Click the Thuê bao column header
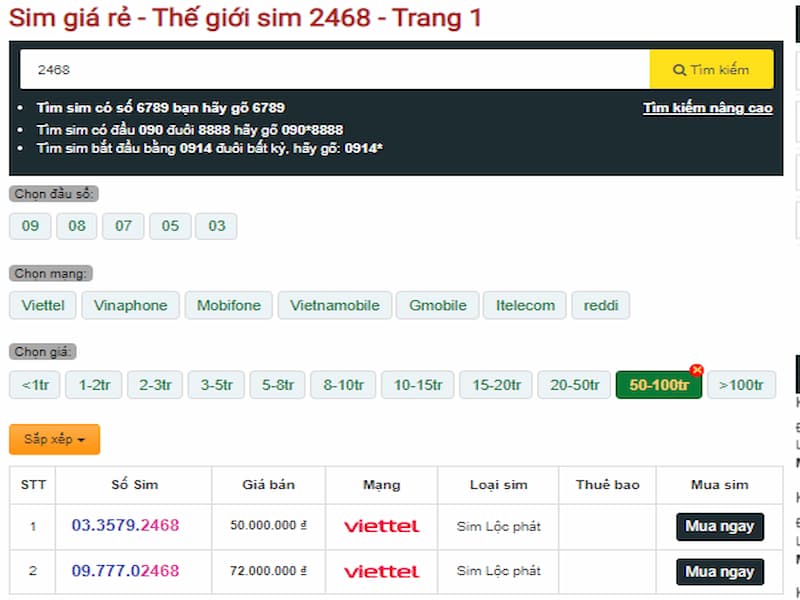The height and width of the screenshot is (600, 800). pos(608,485)
